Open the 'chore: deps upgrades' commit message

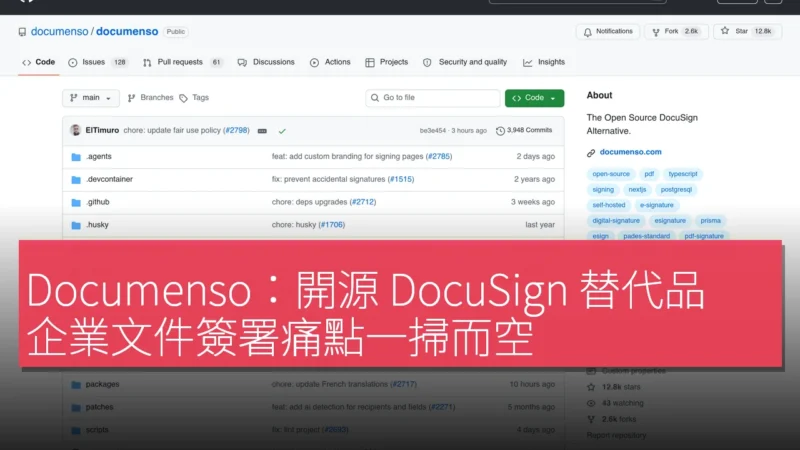(x=310, y=202)
